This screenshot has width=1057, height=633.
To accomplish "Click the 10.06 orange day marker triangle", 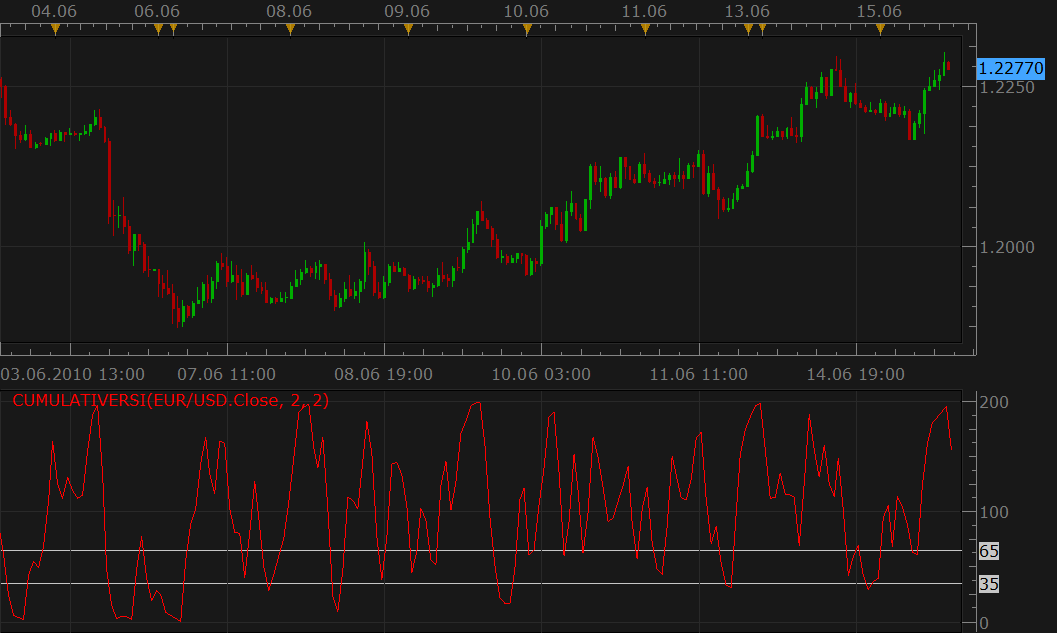I will tap(527, 29).
